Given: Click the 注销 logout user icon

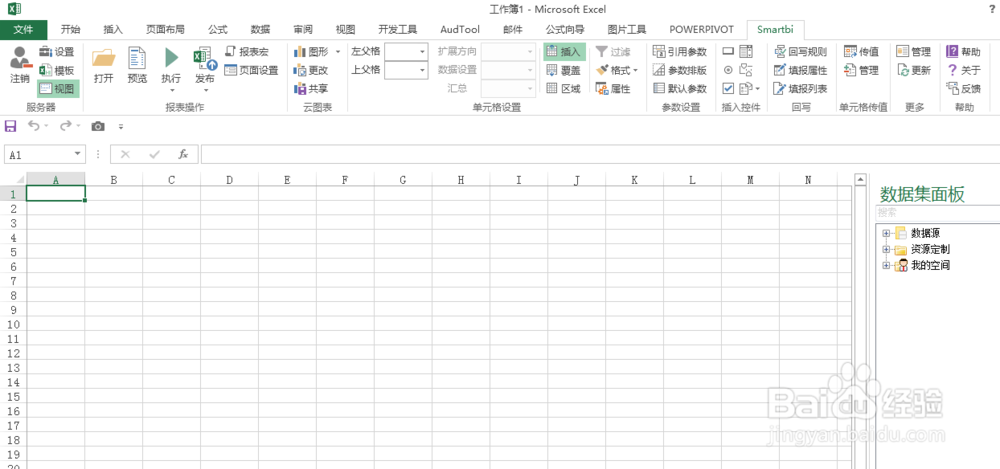Looking at the screenshot, I should coord(20,57).
